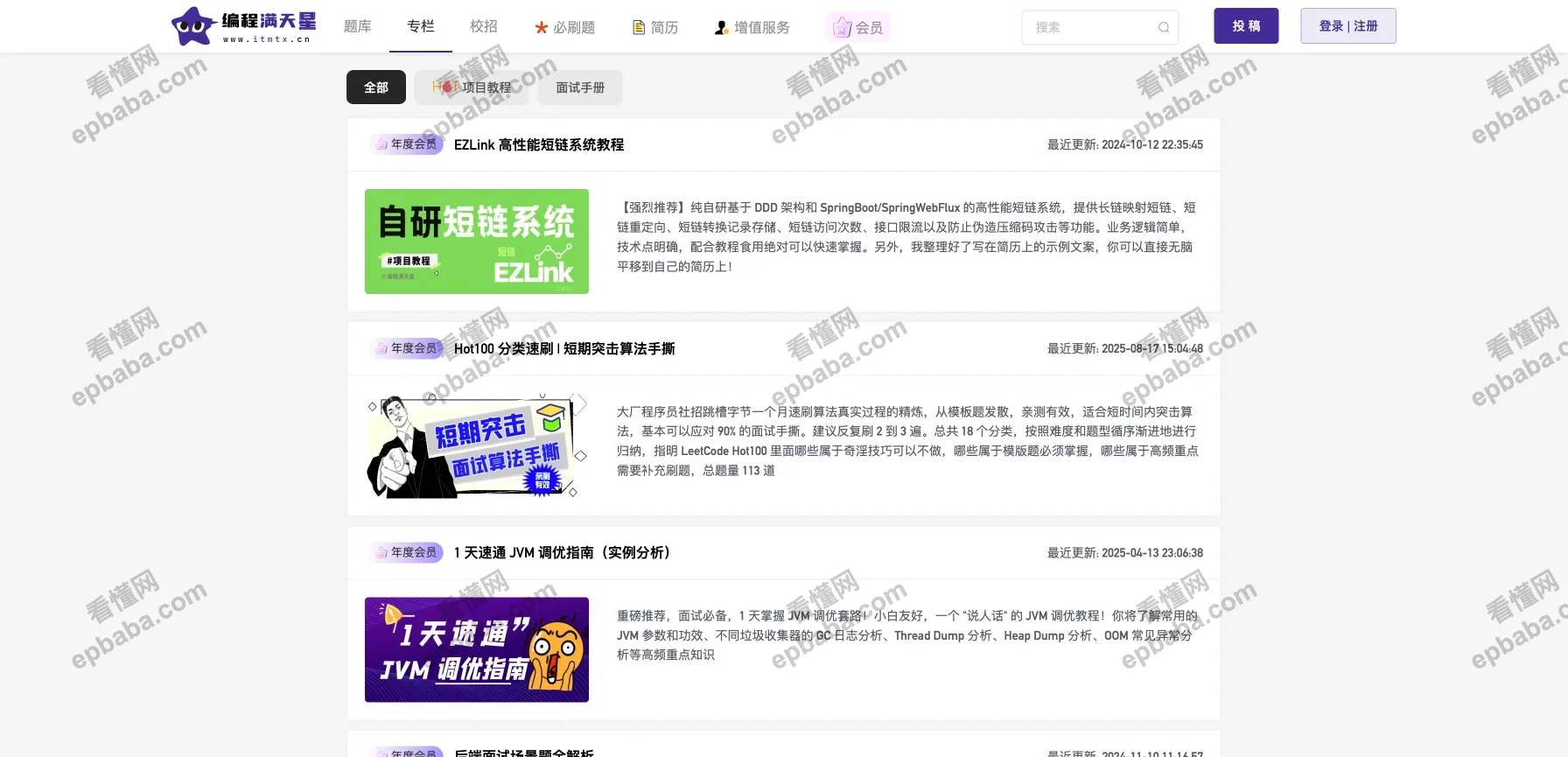Open the 题库 navigation item
The width and height of the screenshot is (1568, 757).
point(358,27)
